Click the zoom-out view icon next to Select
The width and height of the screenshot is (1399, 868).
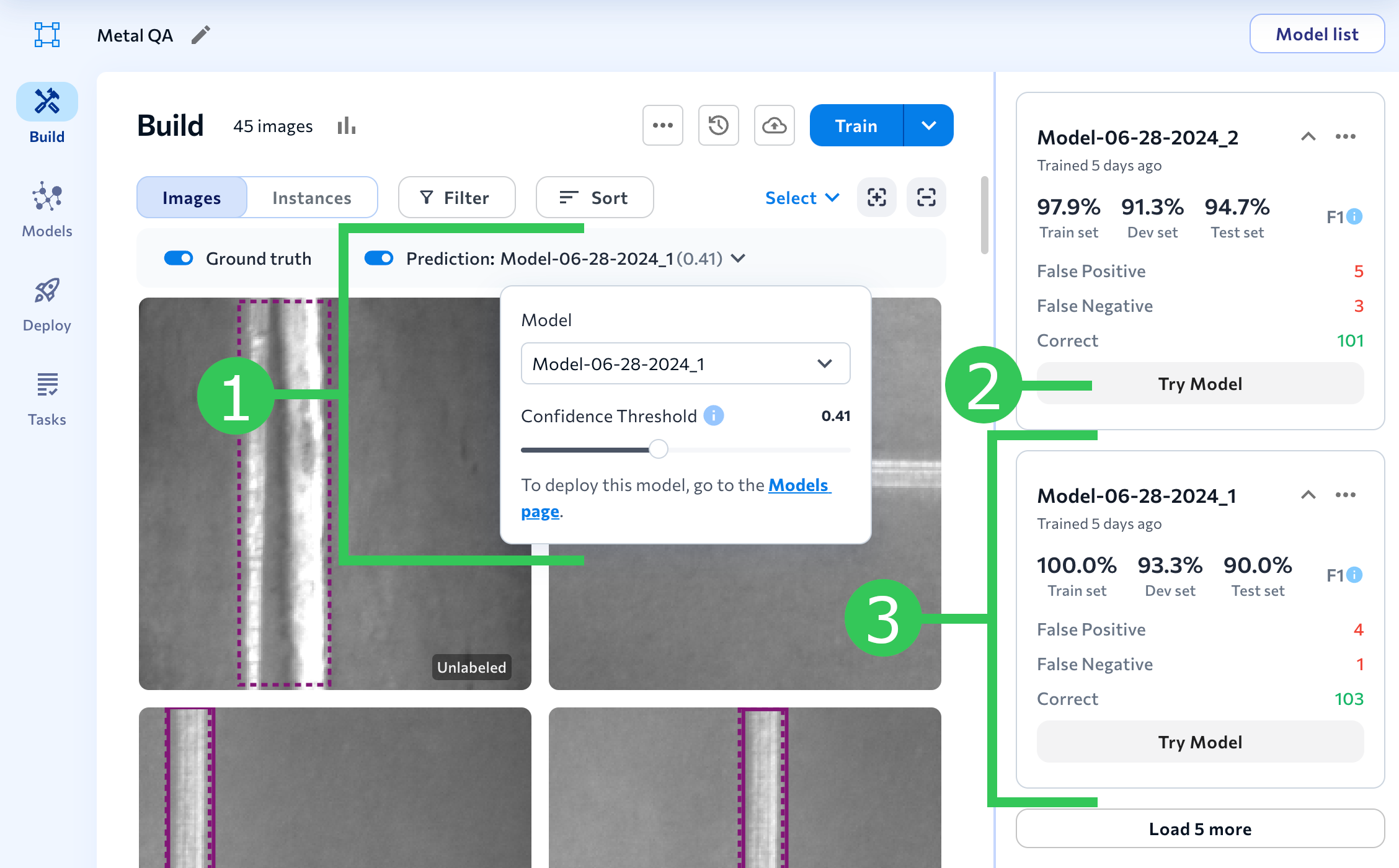926,197
